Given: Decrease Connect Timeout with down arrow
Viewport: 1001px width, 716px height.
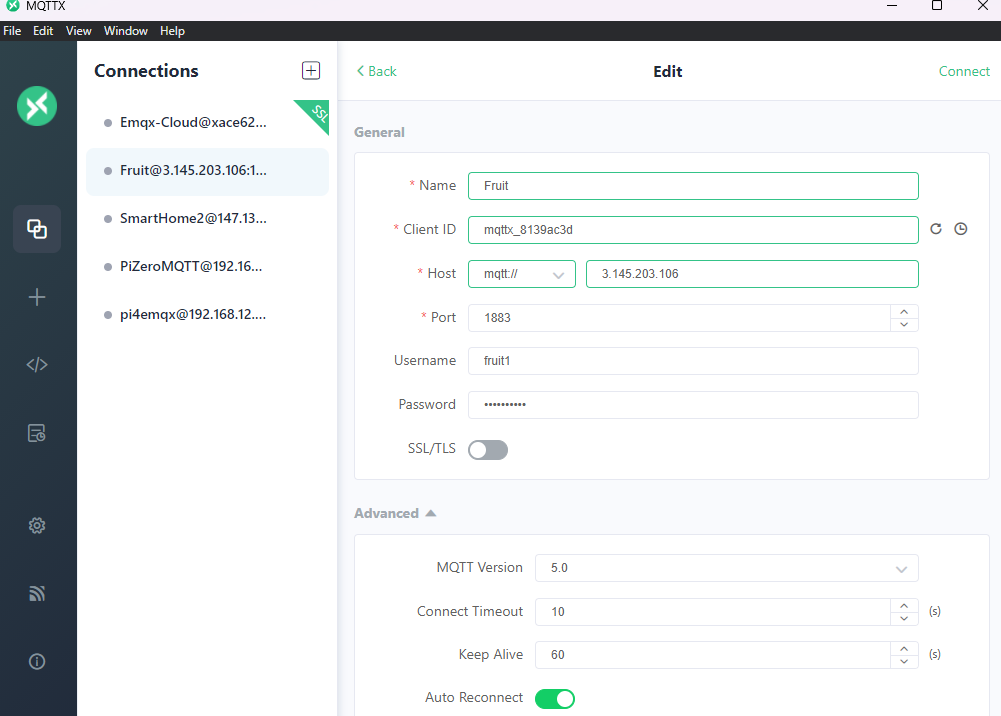Looking at the screenshot, I should coord(904,618).
